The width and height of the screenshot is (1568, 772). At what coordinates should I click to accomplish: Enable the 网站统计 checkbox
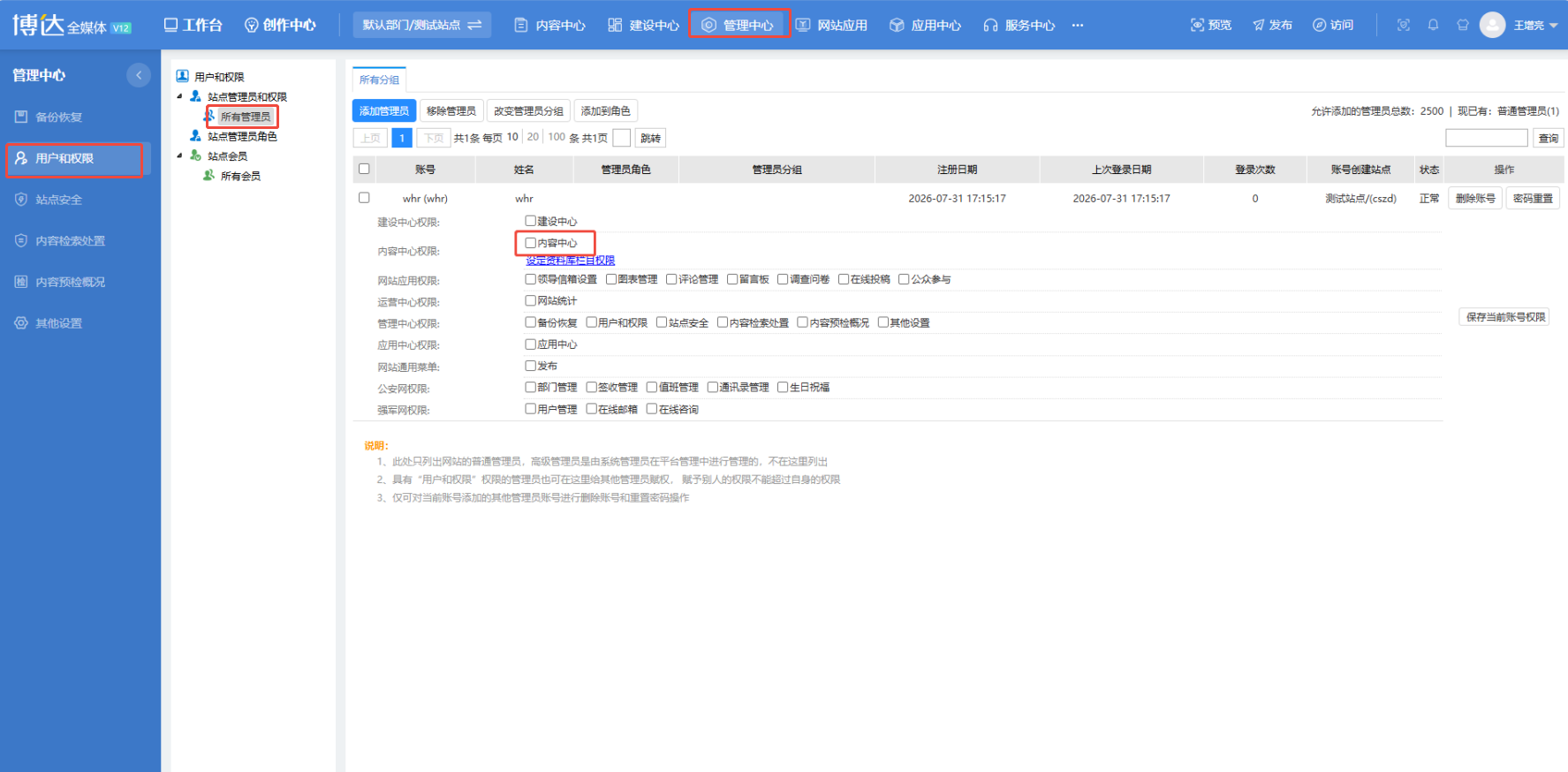click(x=530, y=300)
